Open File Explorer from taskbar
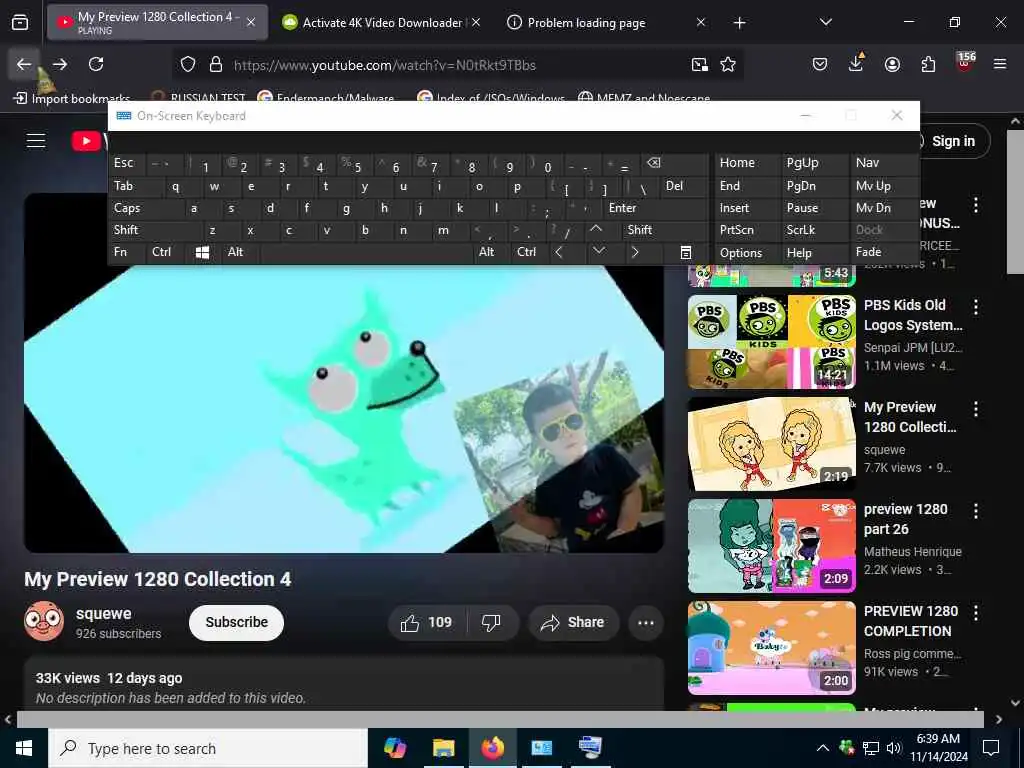1024x768 pixels. [x=443, y=748]
